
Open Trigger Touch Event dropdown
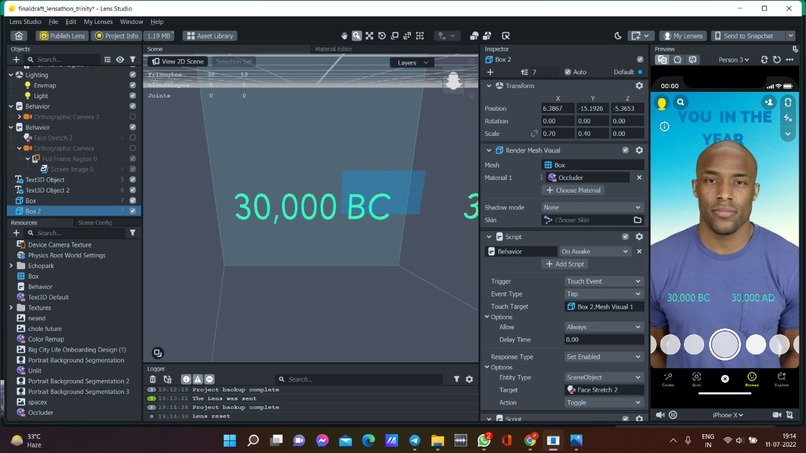604,281
